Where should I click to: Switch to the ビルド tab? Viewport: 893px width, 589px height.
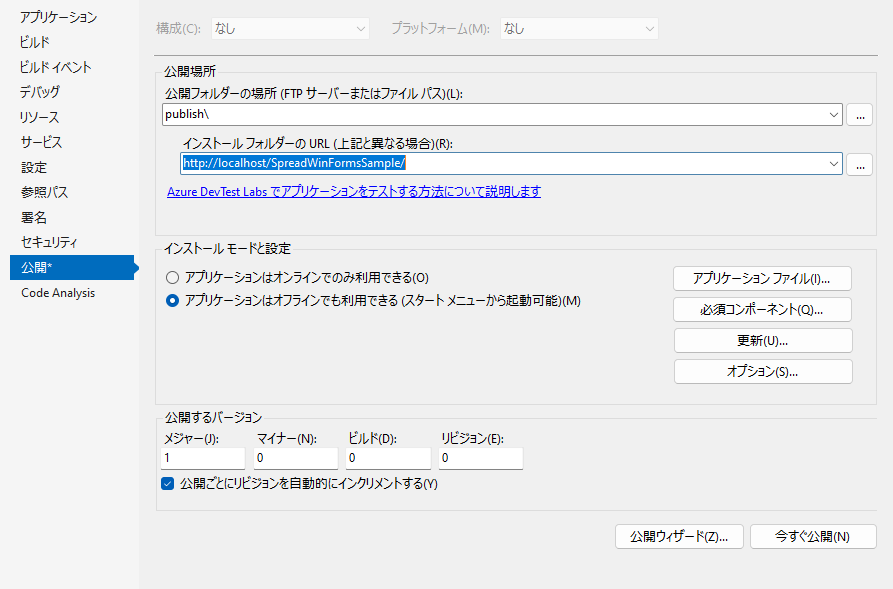click(x=34, y=42)
